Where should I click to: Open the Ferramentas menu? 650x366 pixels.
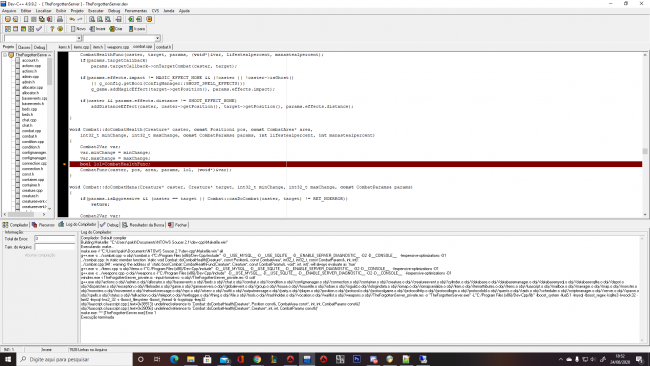click(x=136, y=11)
